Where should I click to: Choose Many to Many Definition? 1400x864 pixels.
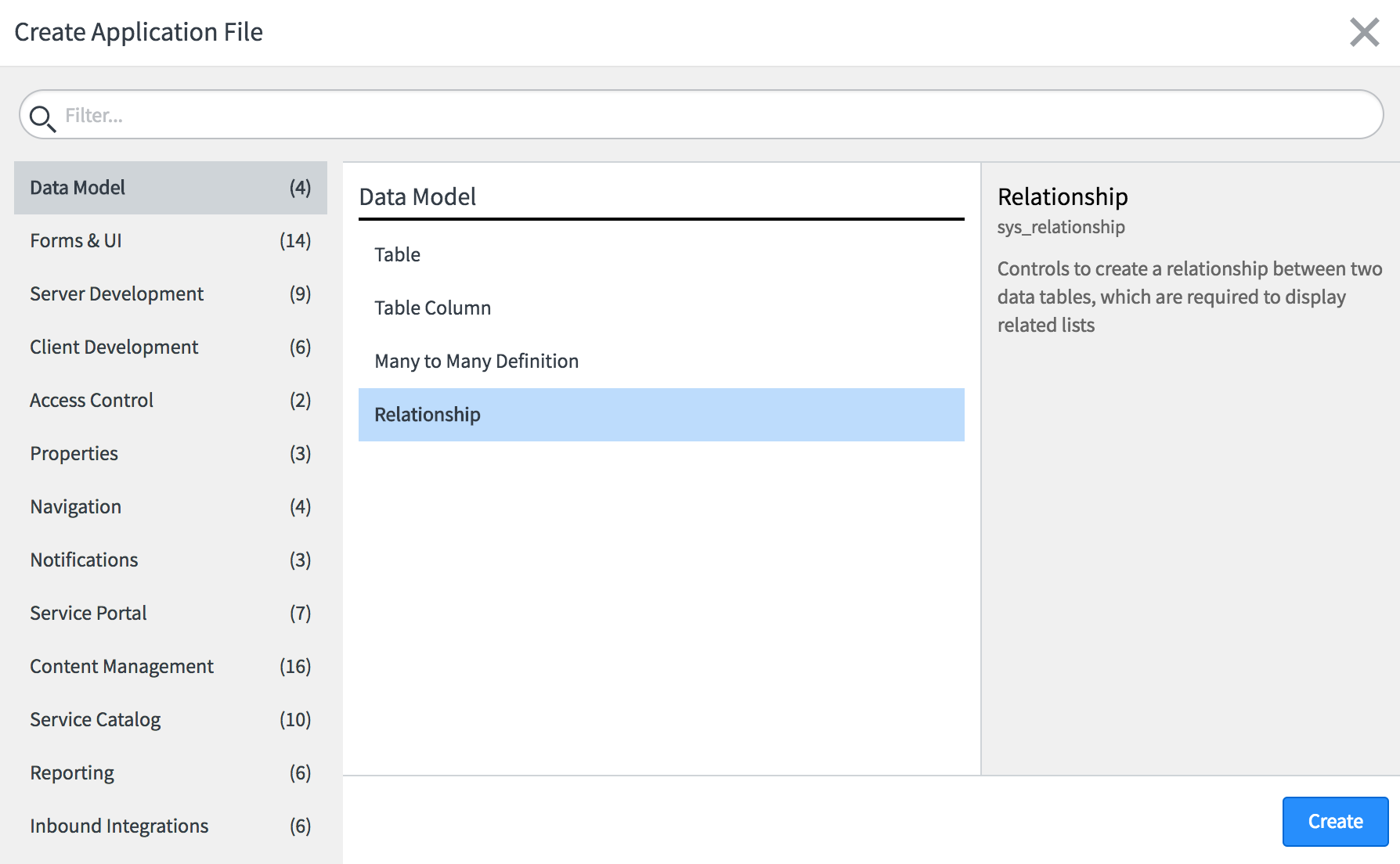(662, 362)
